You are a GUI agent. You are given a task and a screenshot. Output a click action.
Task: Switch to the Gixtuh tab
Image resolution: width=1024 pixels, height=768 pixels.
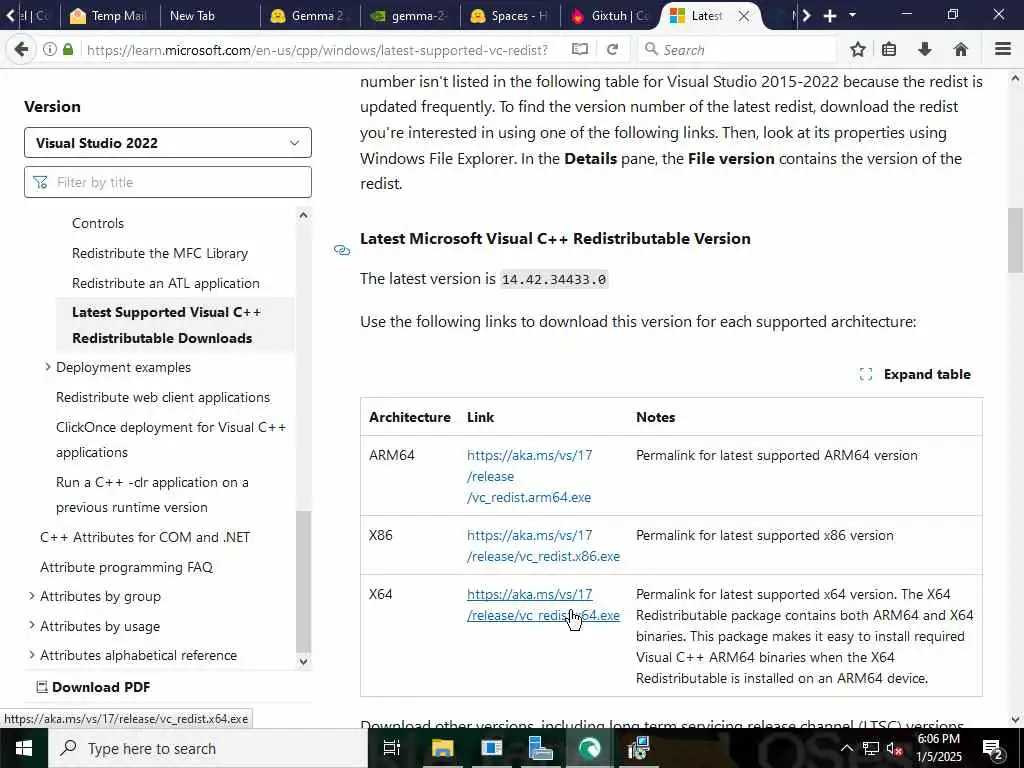pos(610,16)
